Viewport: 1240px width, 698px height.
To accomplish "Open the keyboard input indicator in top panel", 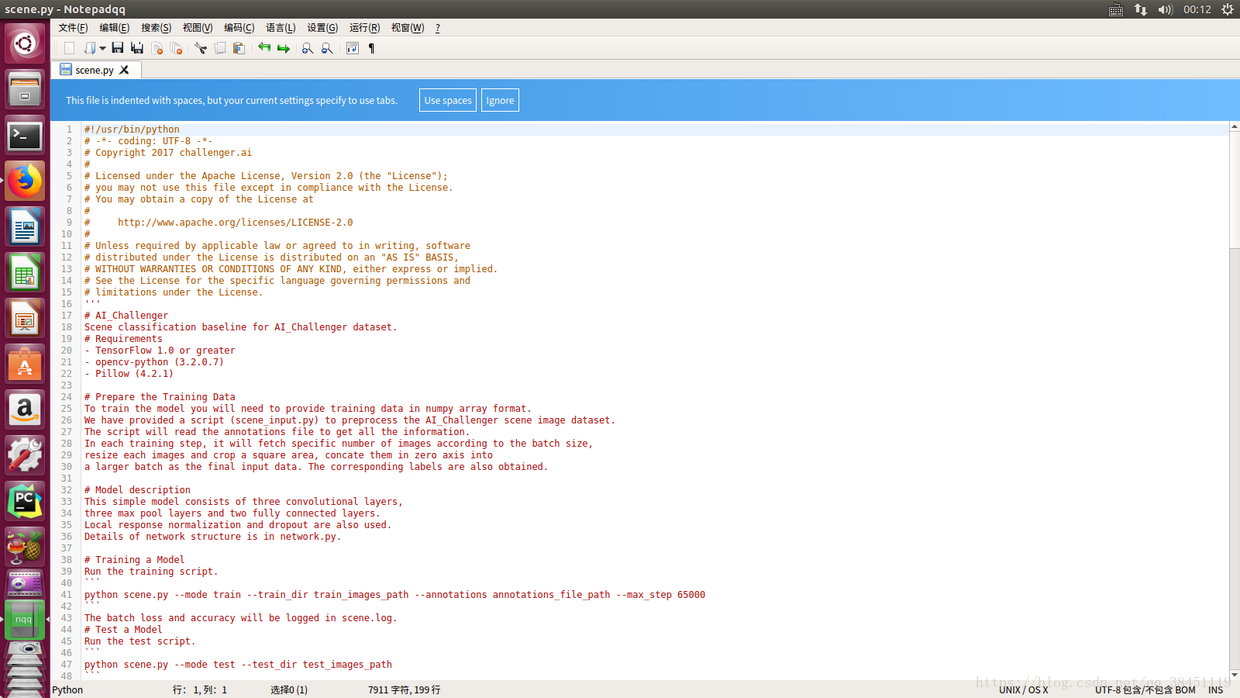I will pos(1116,9).
